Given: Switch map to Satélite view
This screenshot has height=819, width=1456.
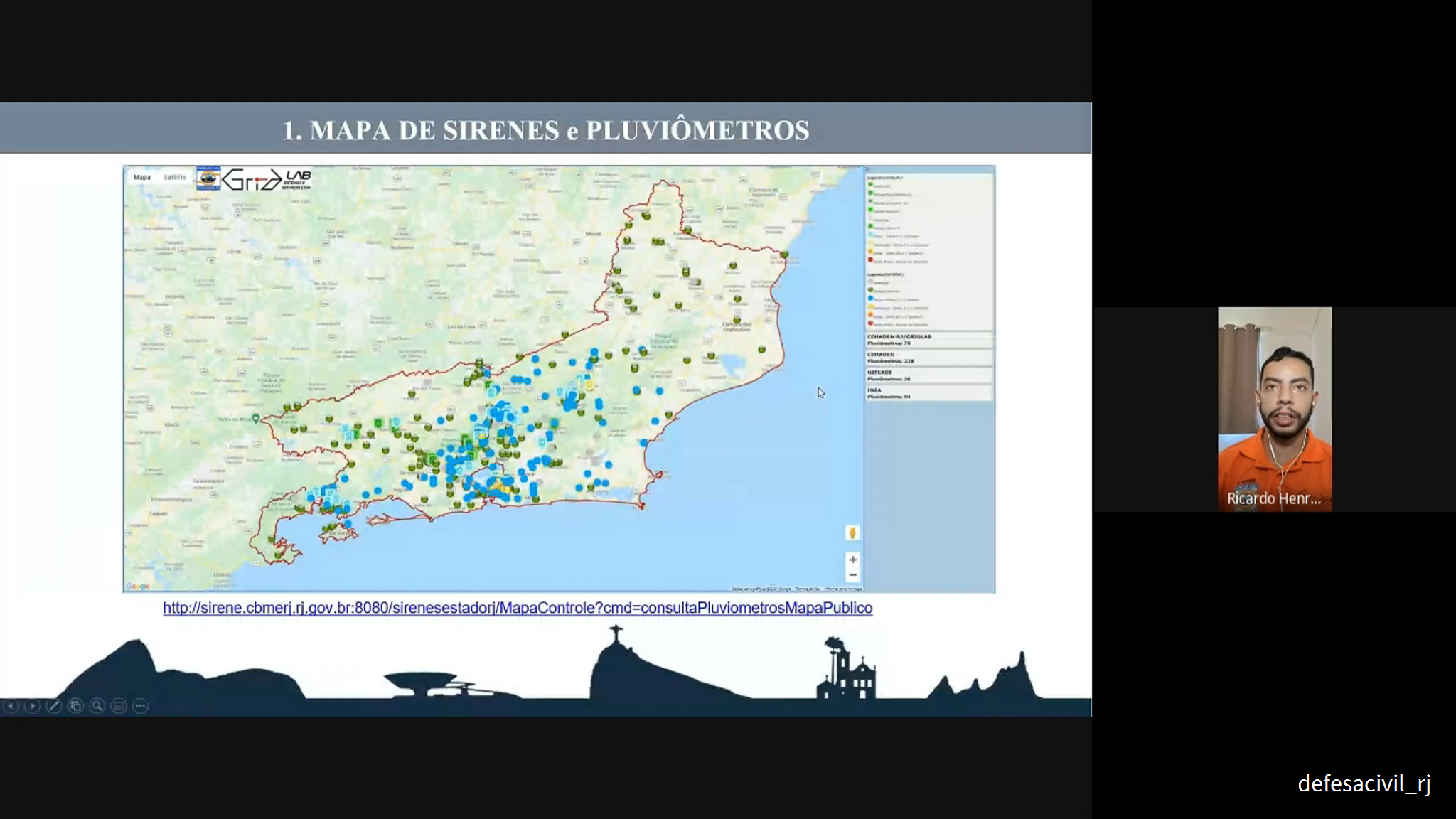Looking at the screenshot, I should [x=174, y=177].
